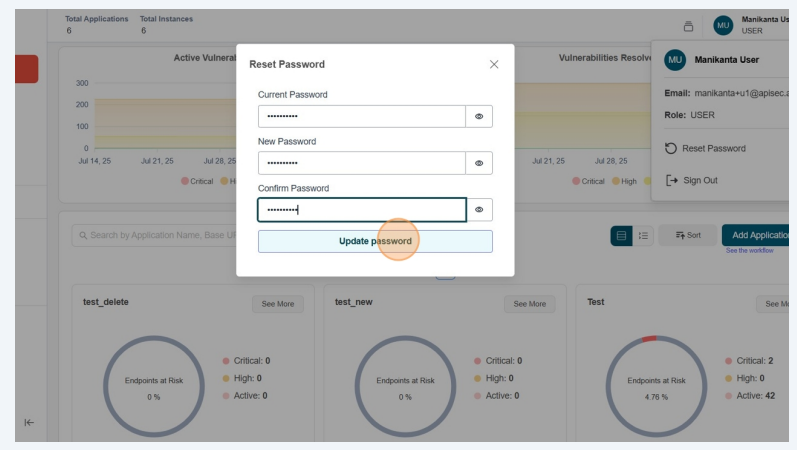
Task: Collapse the left sidebar
Action: 29,422
